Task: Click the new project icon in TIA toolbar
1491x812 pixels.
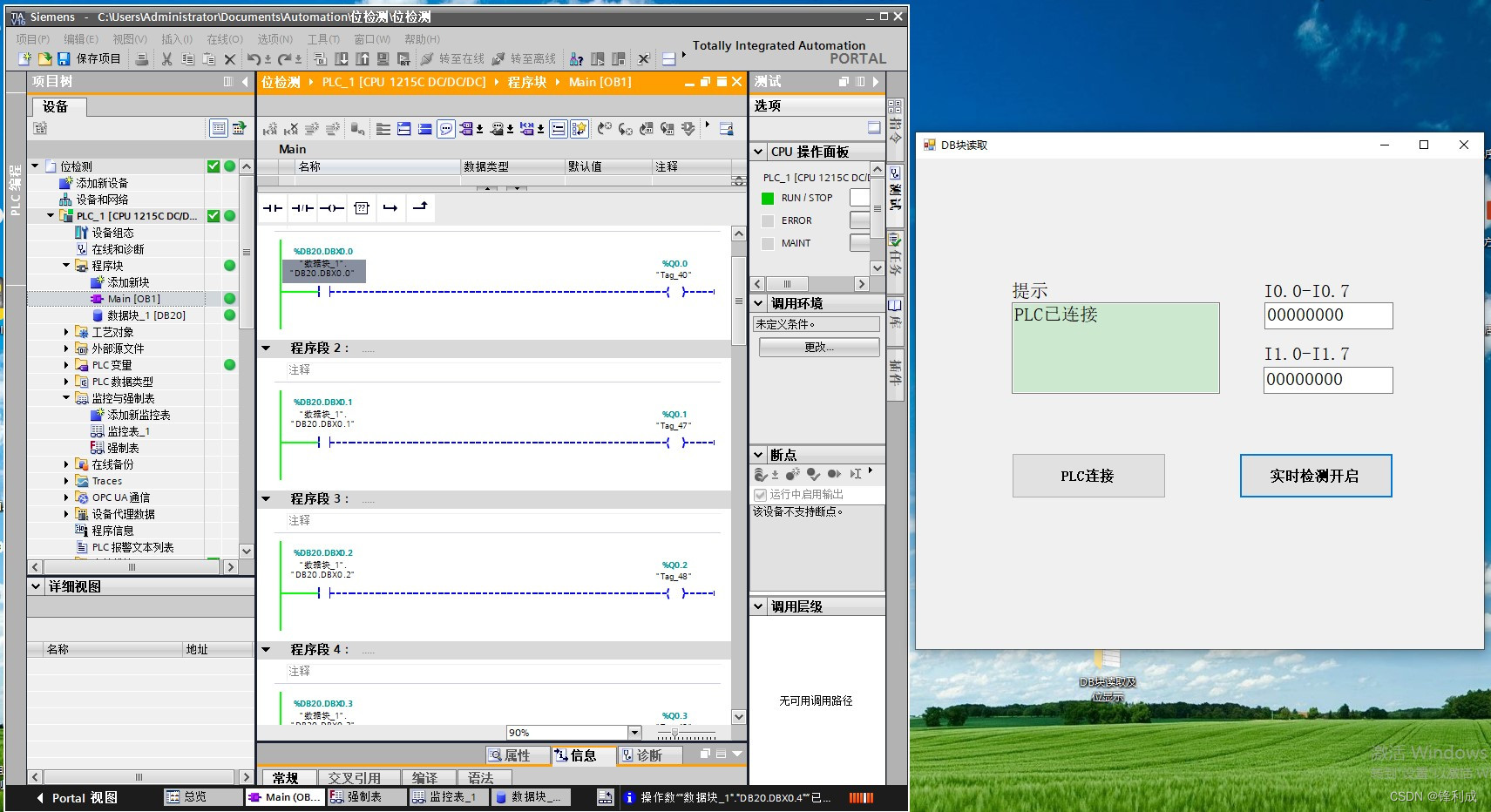Action: pos(24,58)
